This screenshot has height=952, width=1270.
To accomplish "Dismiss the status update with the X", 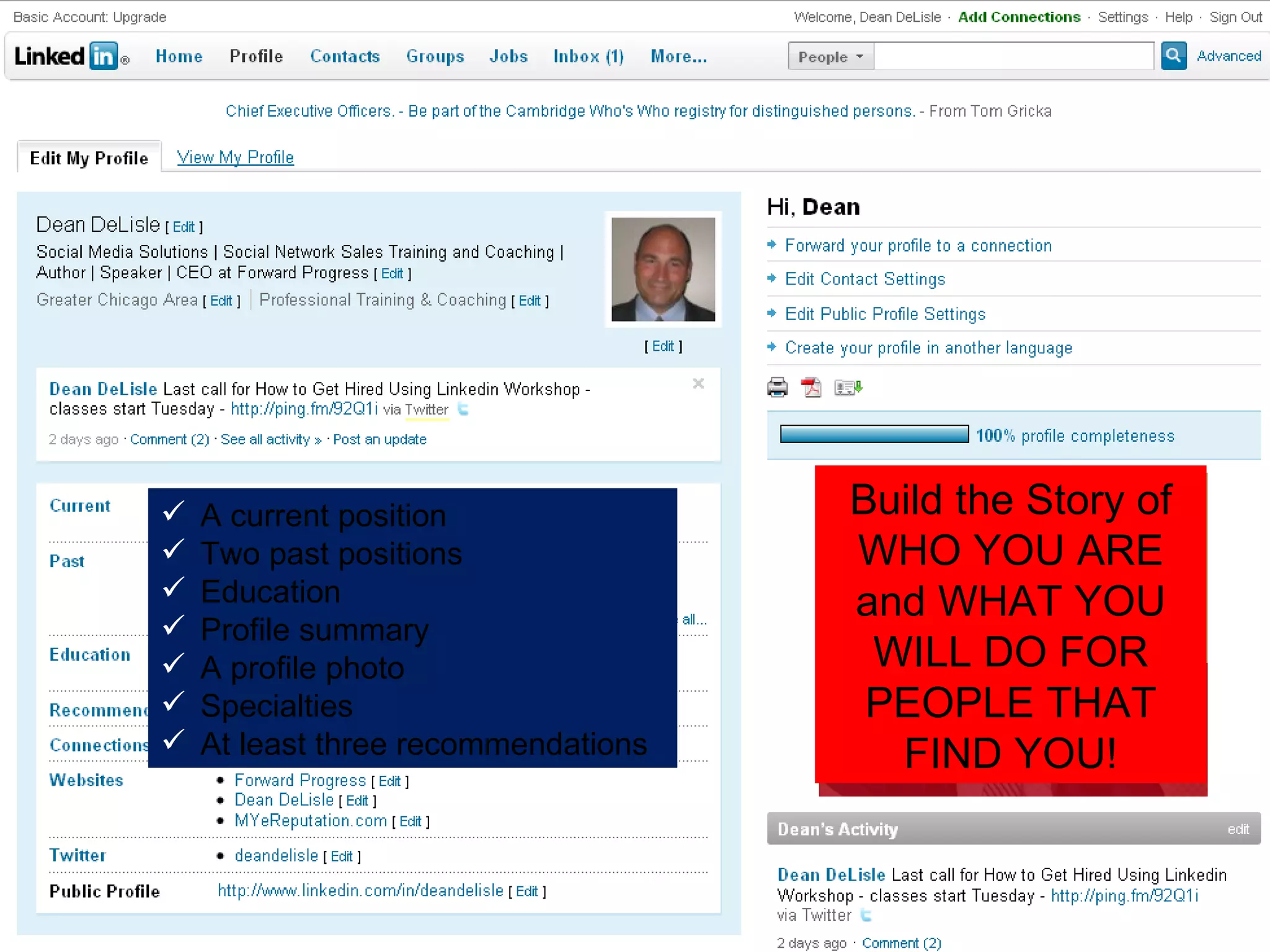I will [698, 384].
